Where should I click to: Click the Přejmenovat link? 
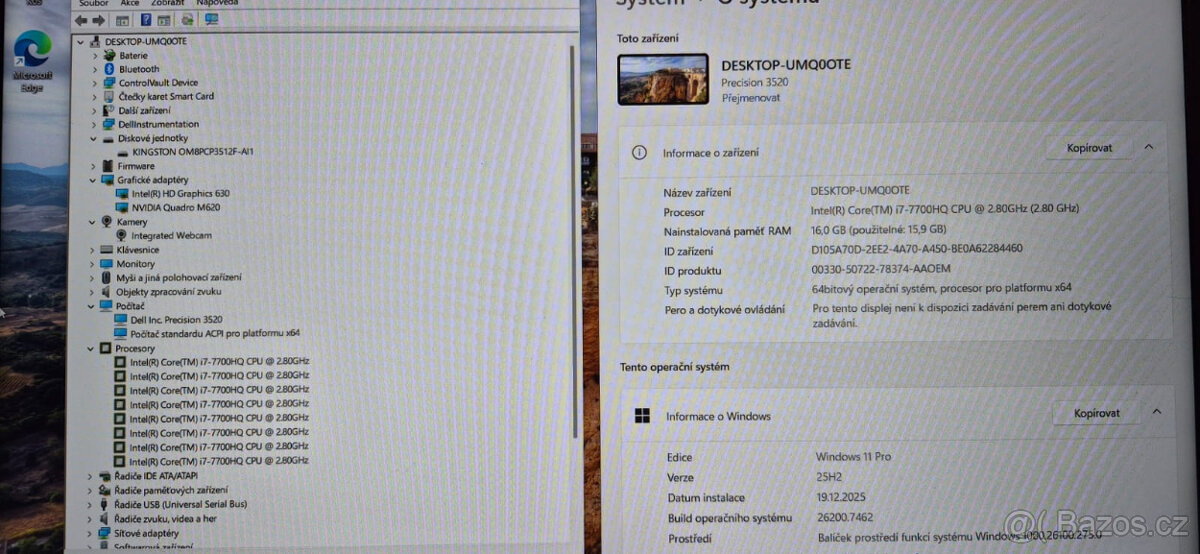click(x=751, y=98)
